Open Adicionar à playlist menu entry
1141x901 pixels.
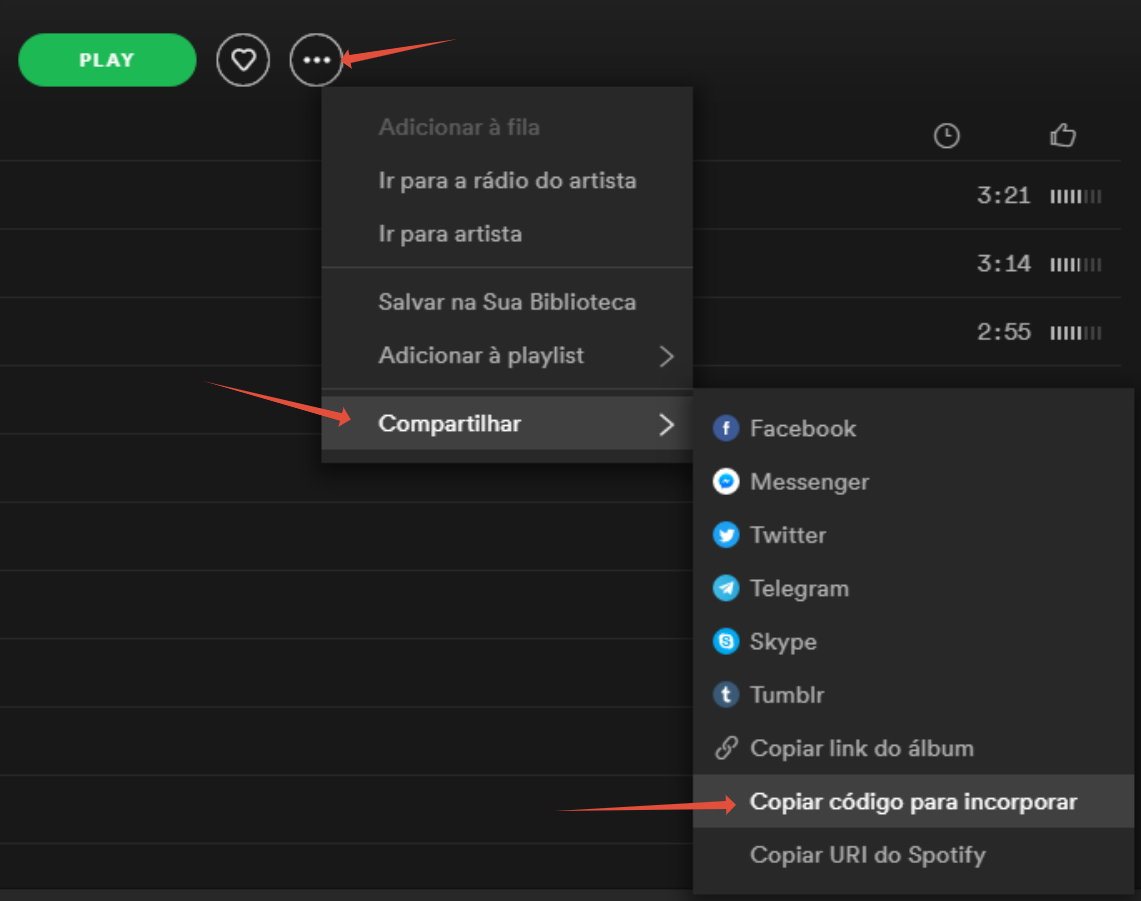click(507, 355)
